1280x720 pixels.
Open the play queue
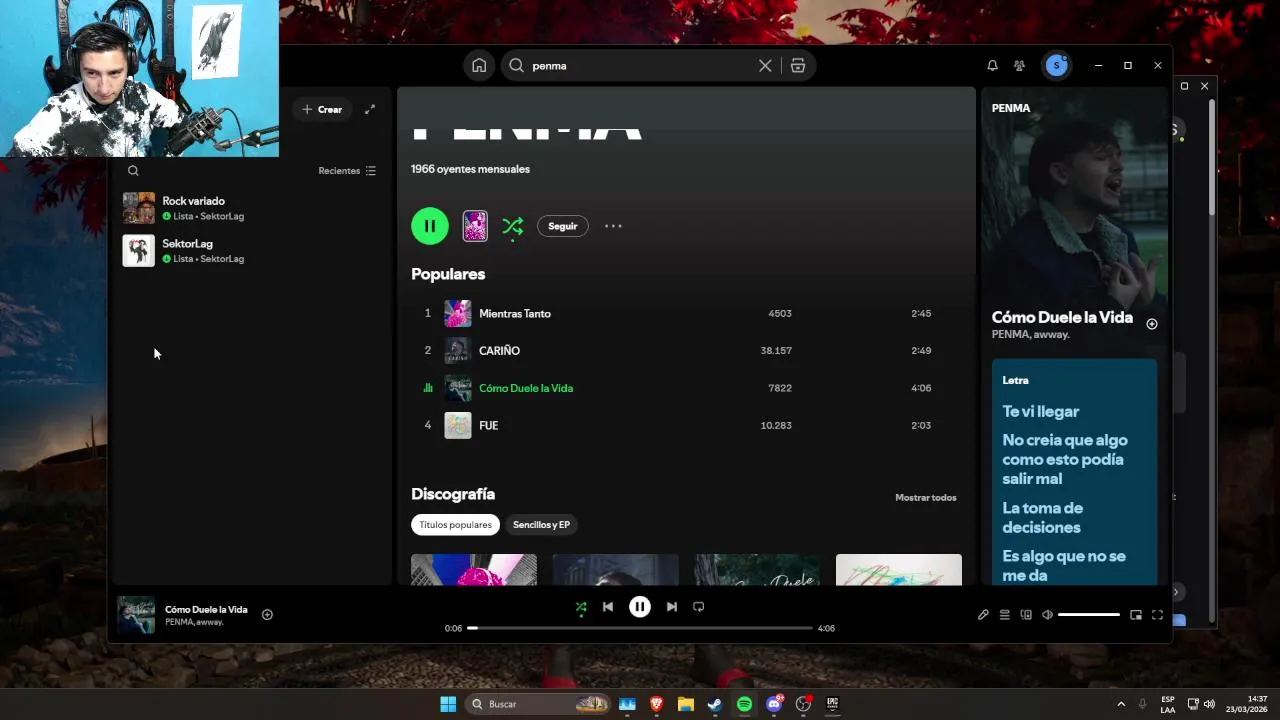pyautogui.click(x=1005, y=615)
